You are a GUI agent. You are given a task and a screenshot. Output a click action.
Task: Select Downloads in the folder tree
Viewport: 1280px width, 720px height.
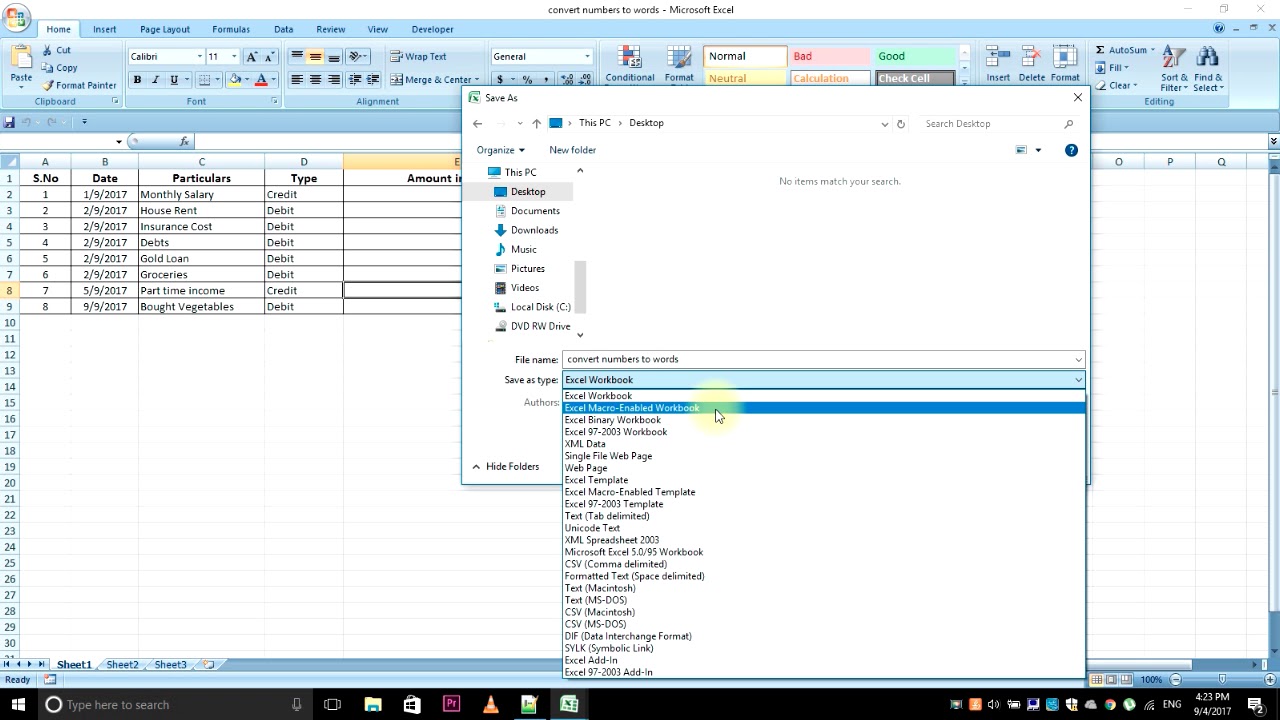(x=534, y=230)
